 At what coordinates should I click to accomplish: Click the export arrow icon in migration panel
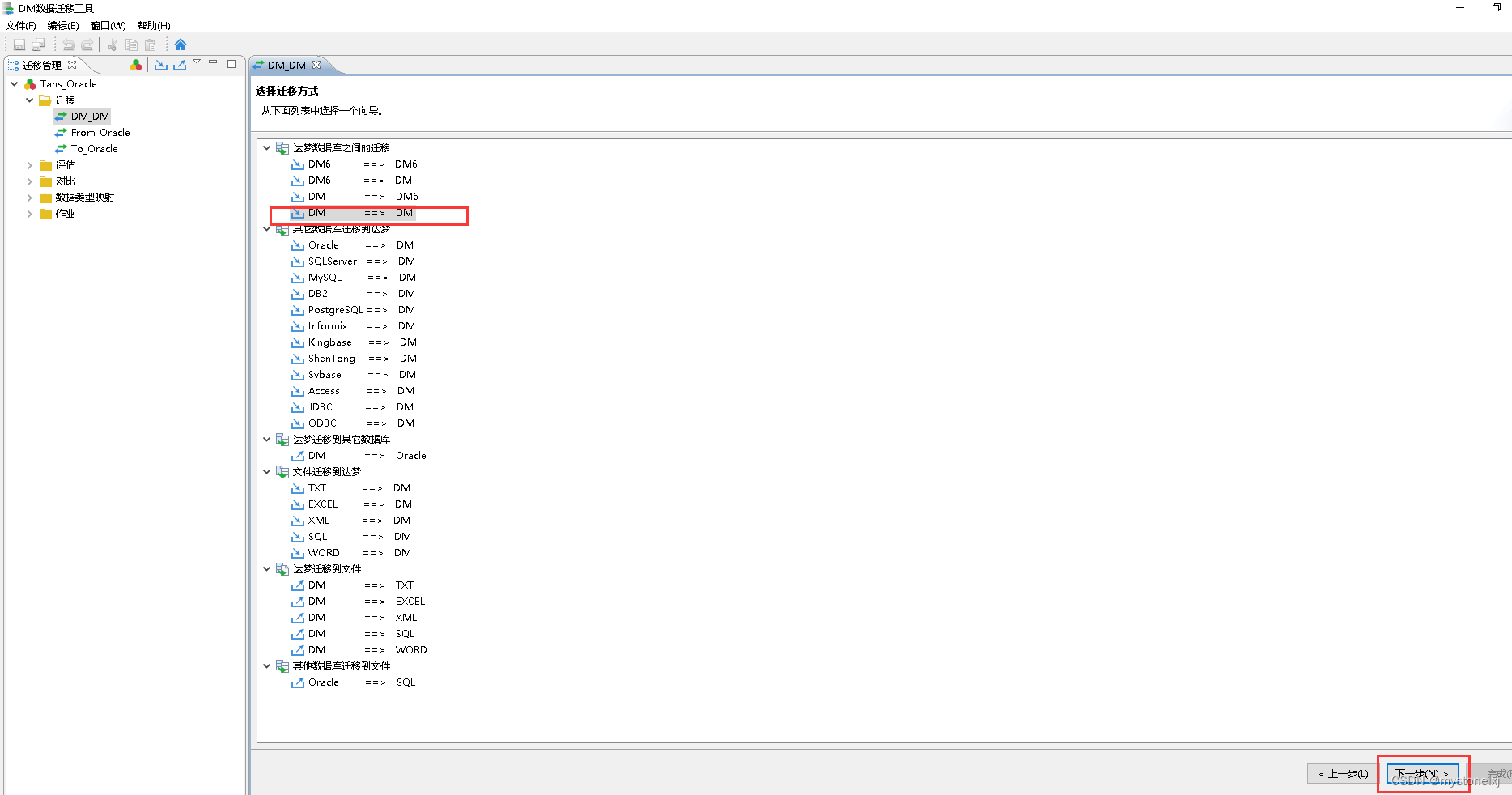click(180, 65)
